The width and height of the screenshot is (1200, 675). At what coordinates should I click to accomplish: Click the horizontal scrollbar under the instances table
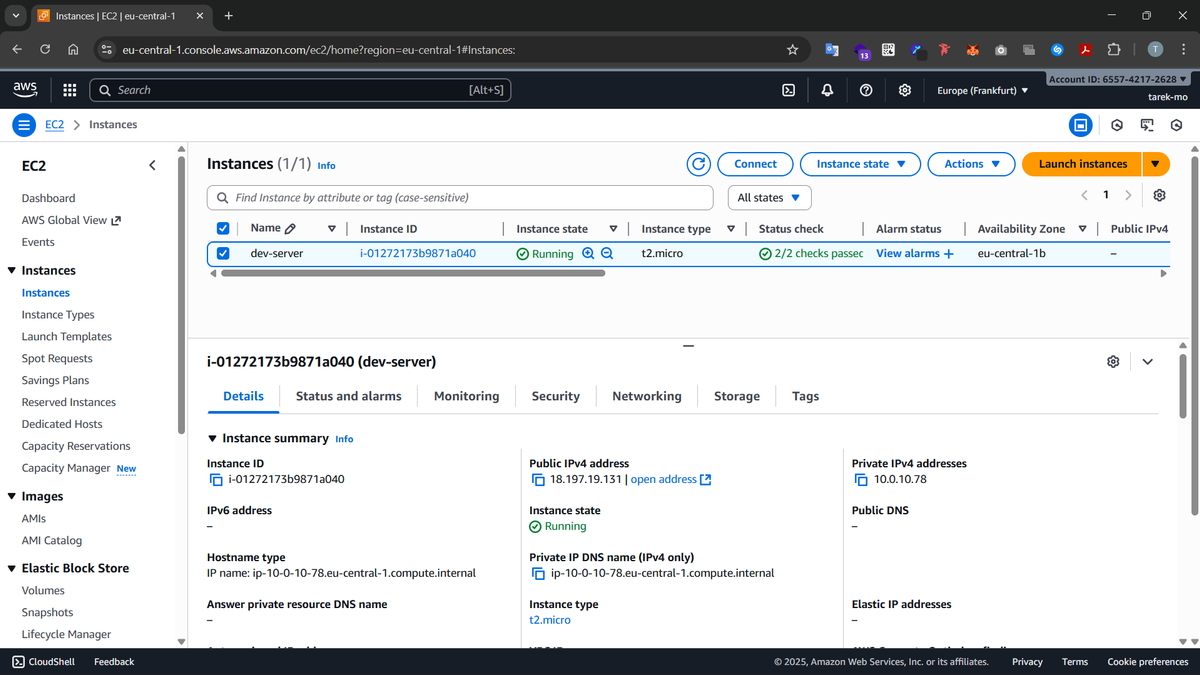(x=413, y=272)
